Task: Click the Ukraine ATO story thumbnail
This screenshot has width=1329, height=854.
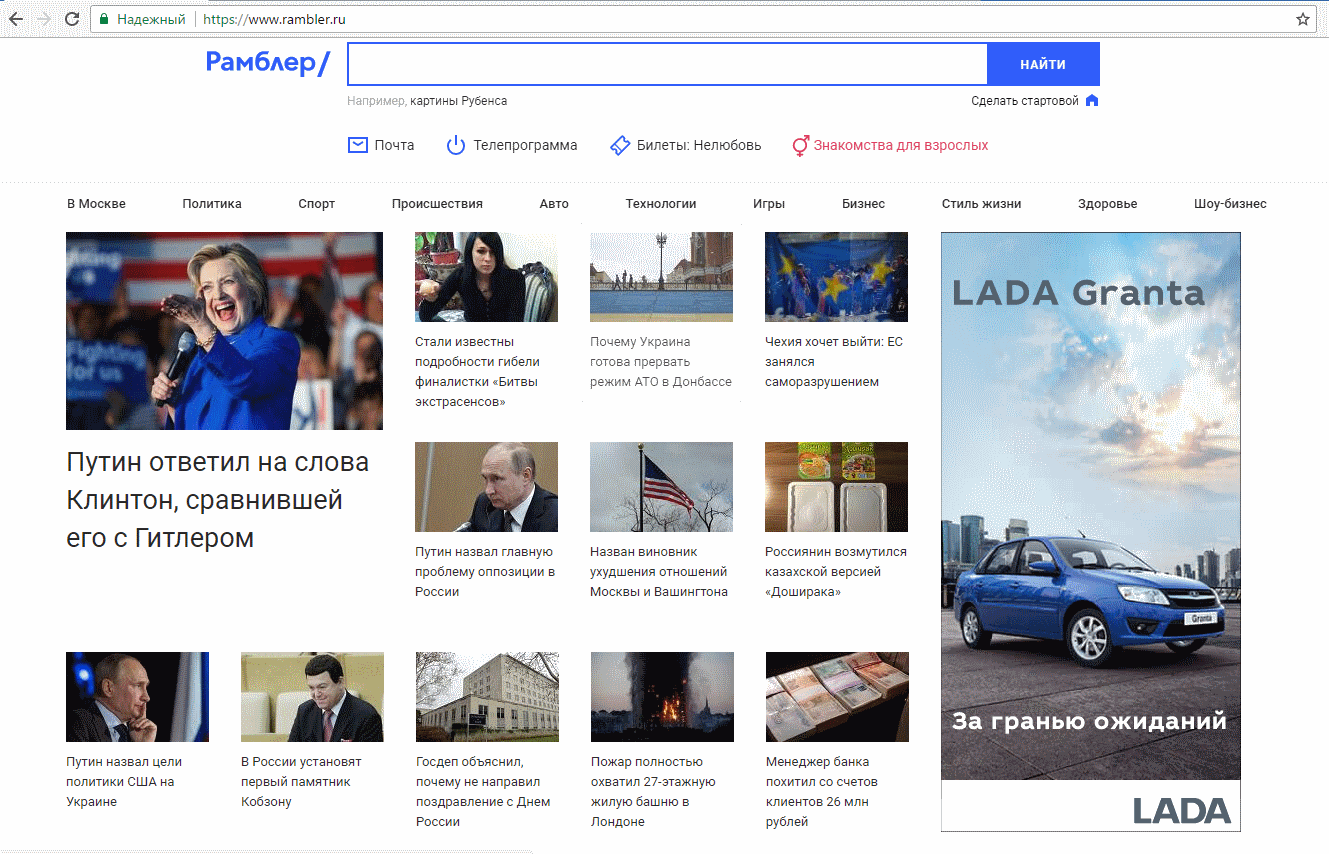Action: pos(661,277)
